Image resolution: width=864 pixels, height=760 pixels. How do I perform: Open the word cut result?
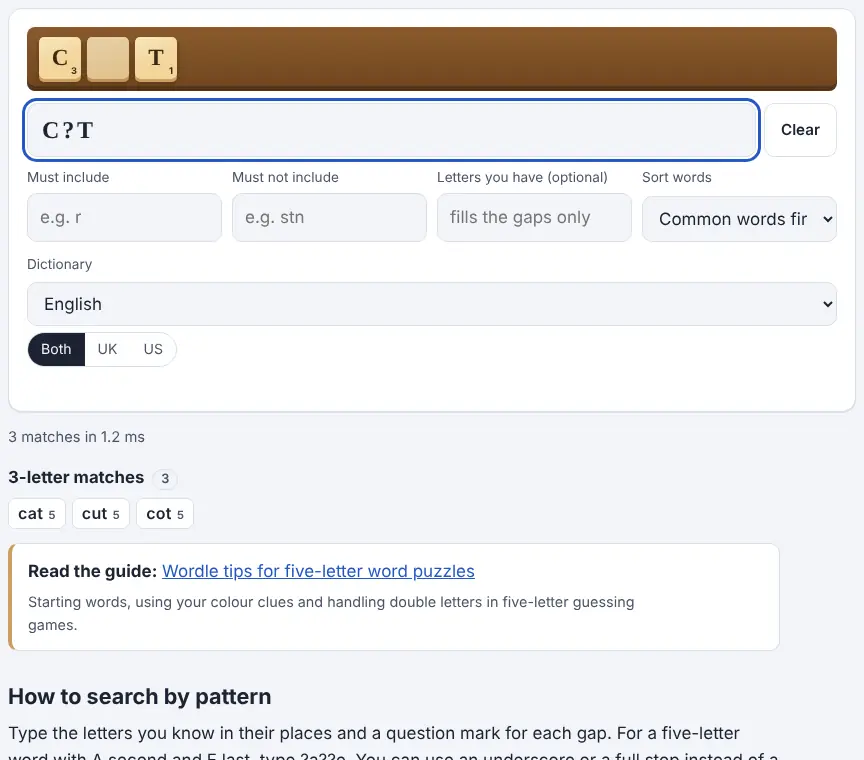(x=101, y=514)
